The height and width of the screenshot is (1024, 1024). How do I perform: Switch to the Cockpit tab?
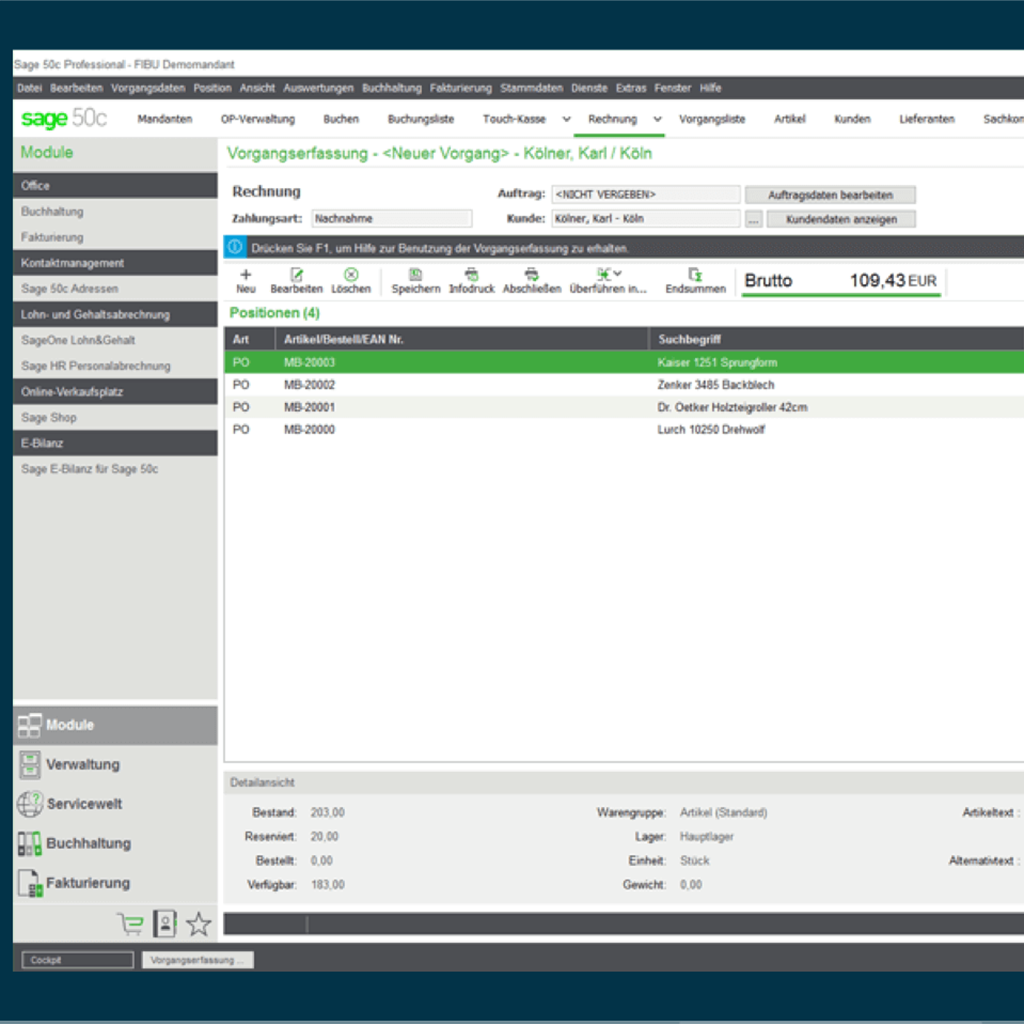click(x=78, y=960)
